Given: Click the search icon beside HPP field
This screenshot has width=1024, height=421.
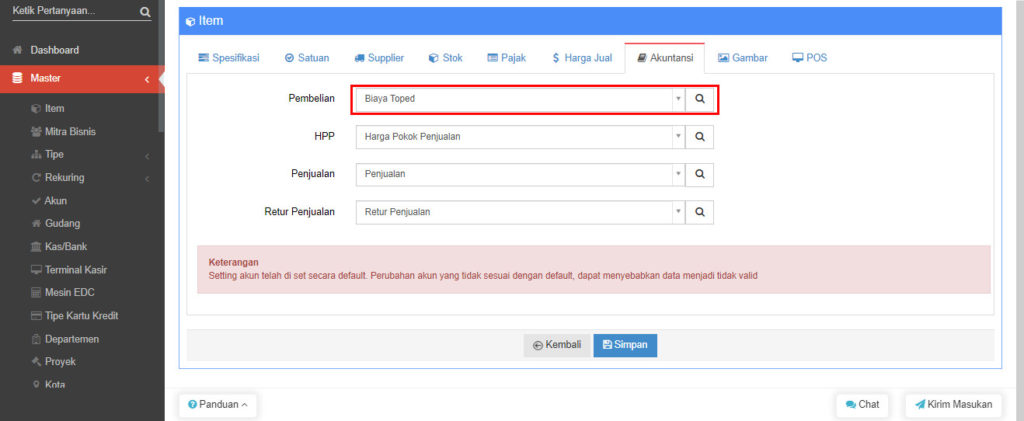Looking at the screenshot, I should [701, 136].
